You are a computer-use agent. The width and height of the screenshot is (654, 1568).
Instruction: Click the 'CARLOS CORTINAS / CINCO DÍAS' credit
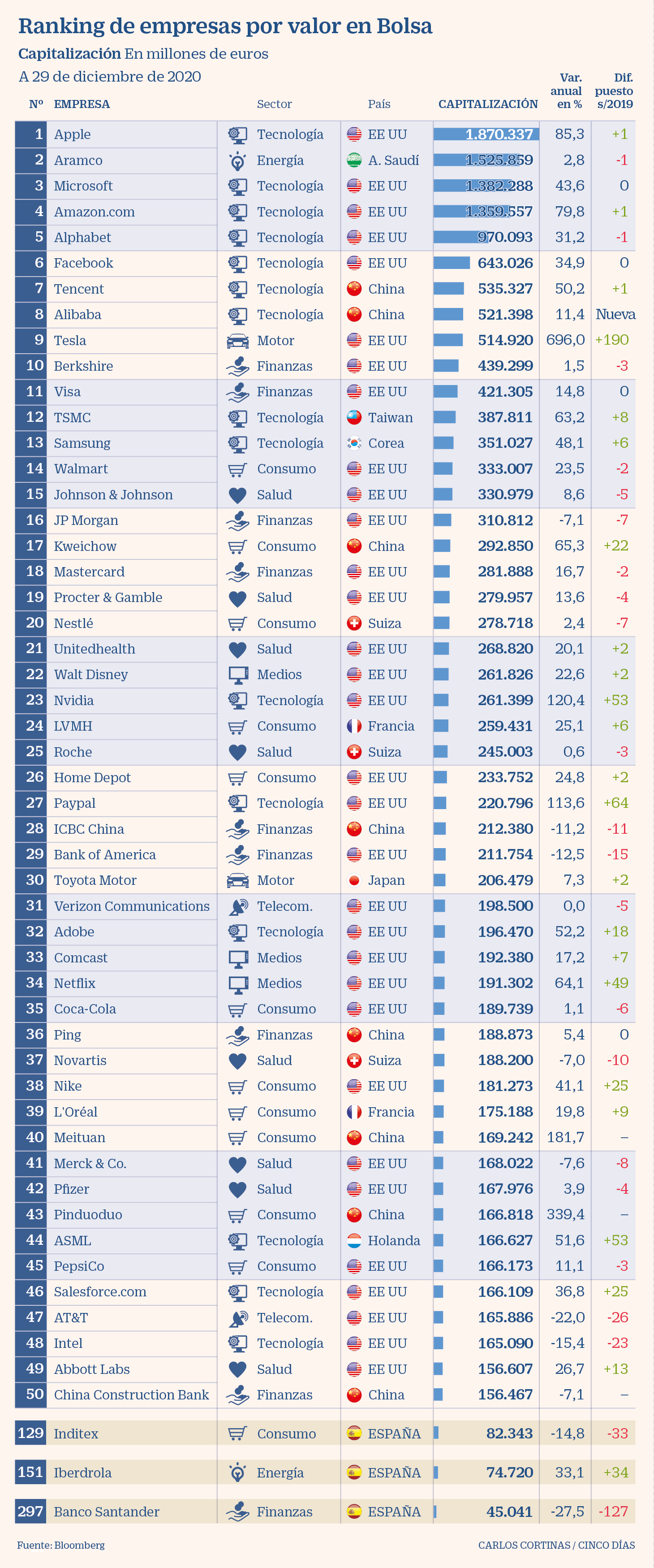[557, 1545]
